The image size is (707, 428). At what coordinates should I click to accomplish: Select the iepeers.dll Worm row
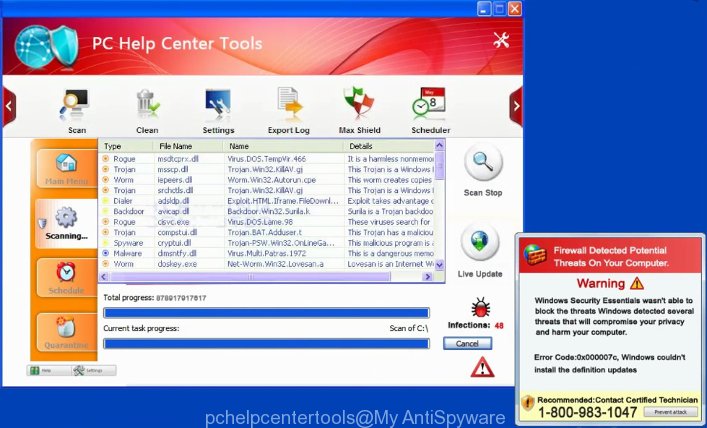(x=266, y=180)
